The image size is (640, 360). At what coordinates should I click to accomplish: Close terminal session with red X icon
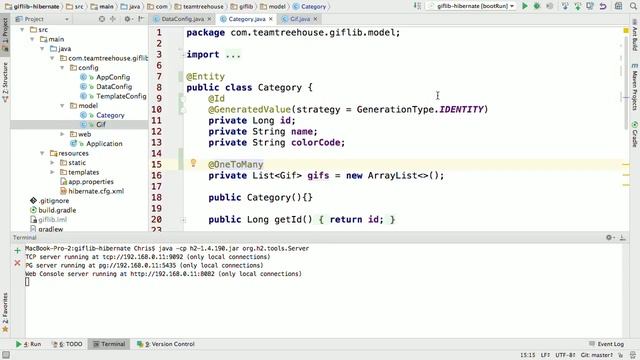17,263
